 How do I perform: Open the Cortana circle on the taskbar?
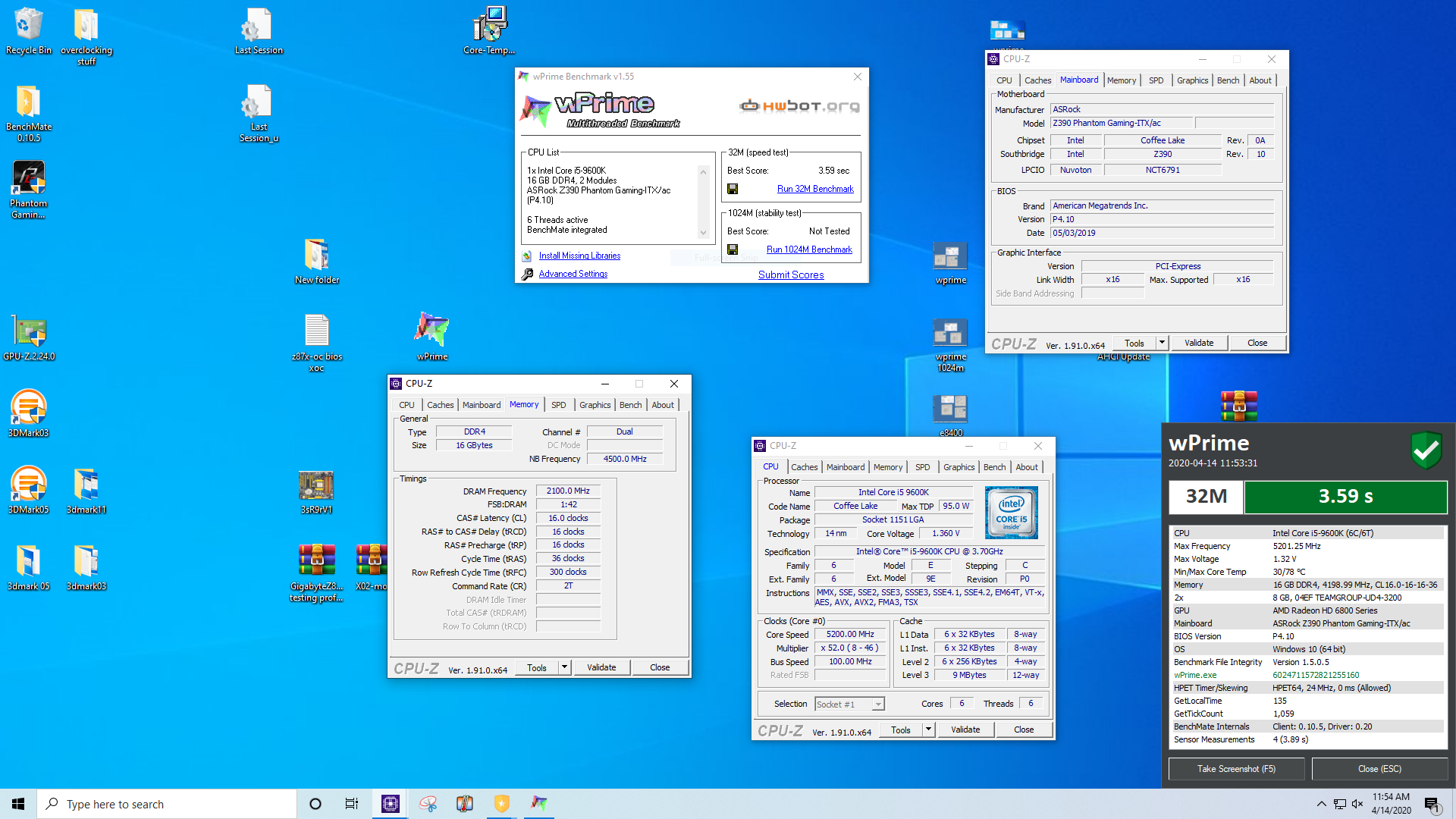(315, 804)
